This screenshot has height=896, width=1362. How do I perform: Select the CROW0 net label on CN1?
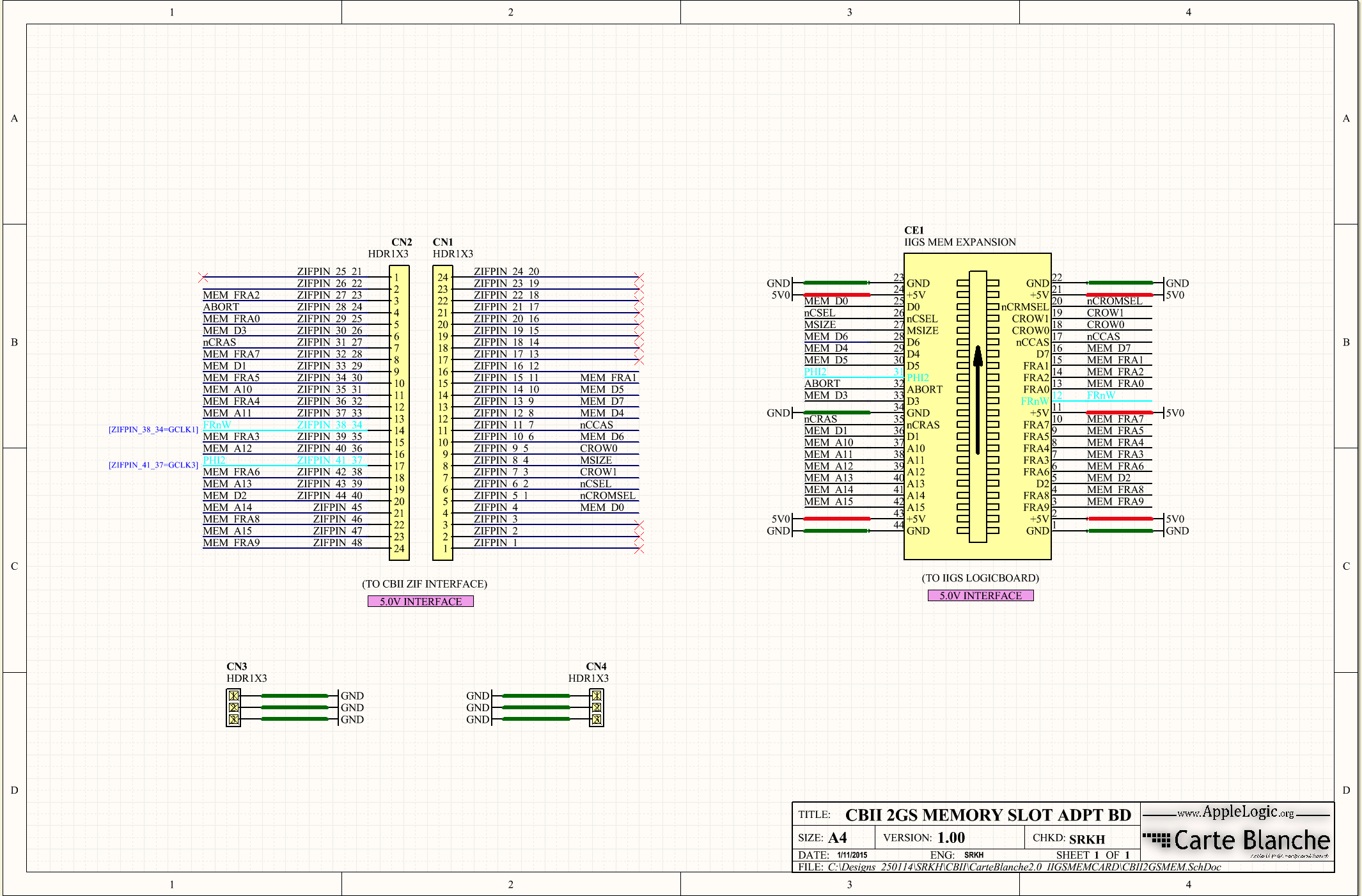(x=599, y=448)
